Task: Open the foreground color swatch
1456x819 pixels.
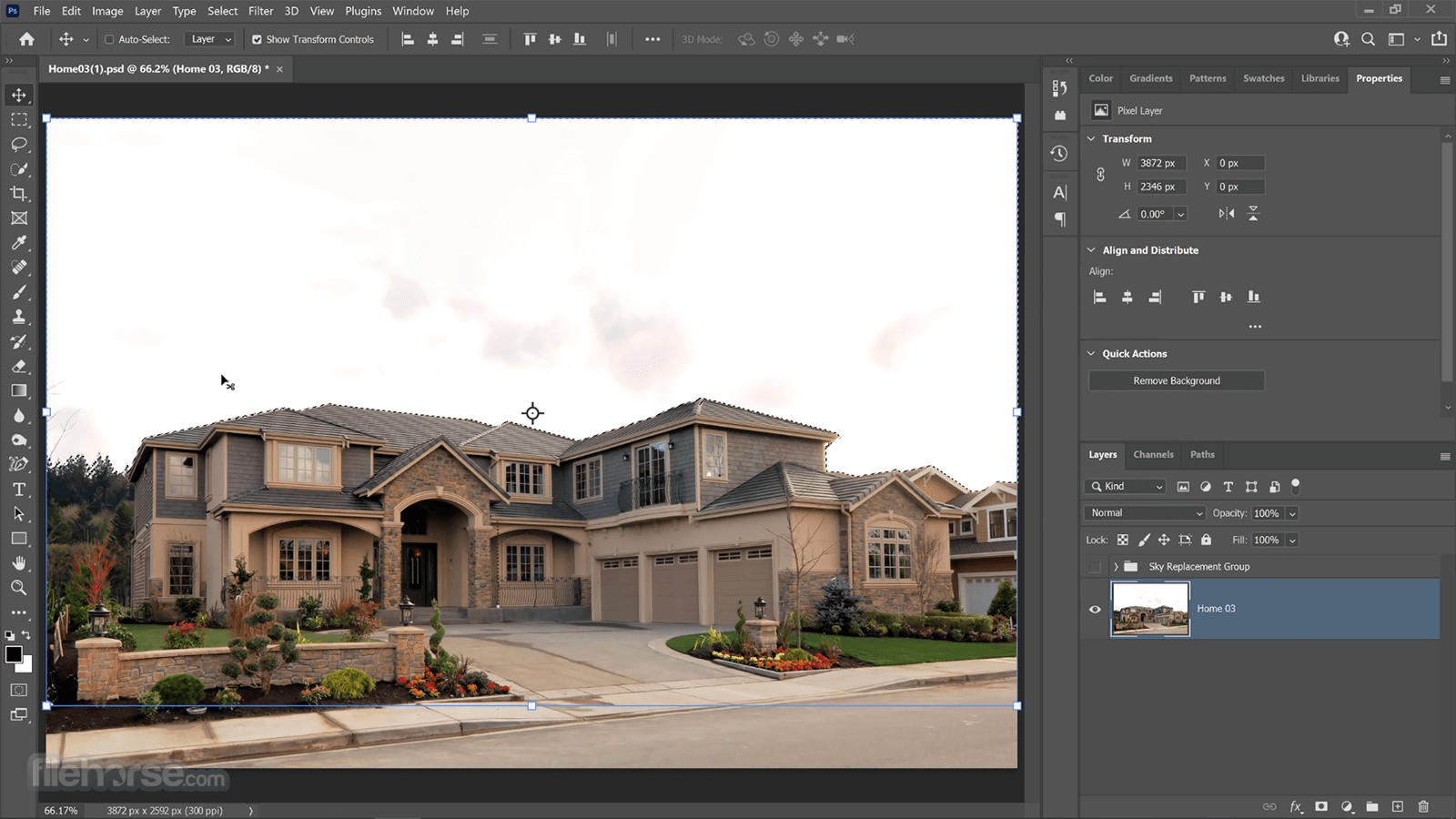Action: tap(14, 654)
